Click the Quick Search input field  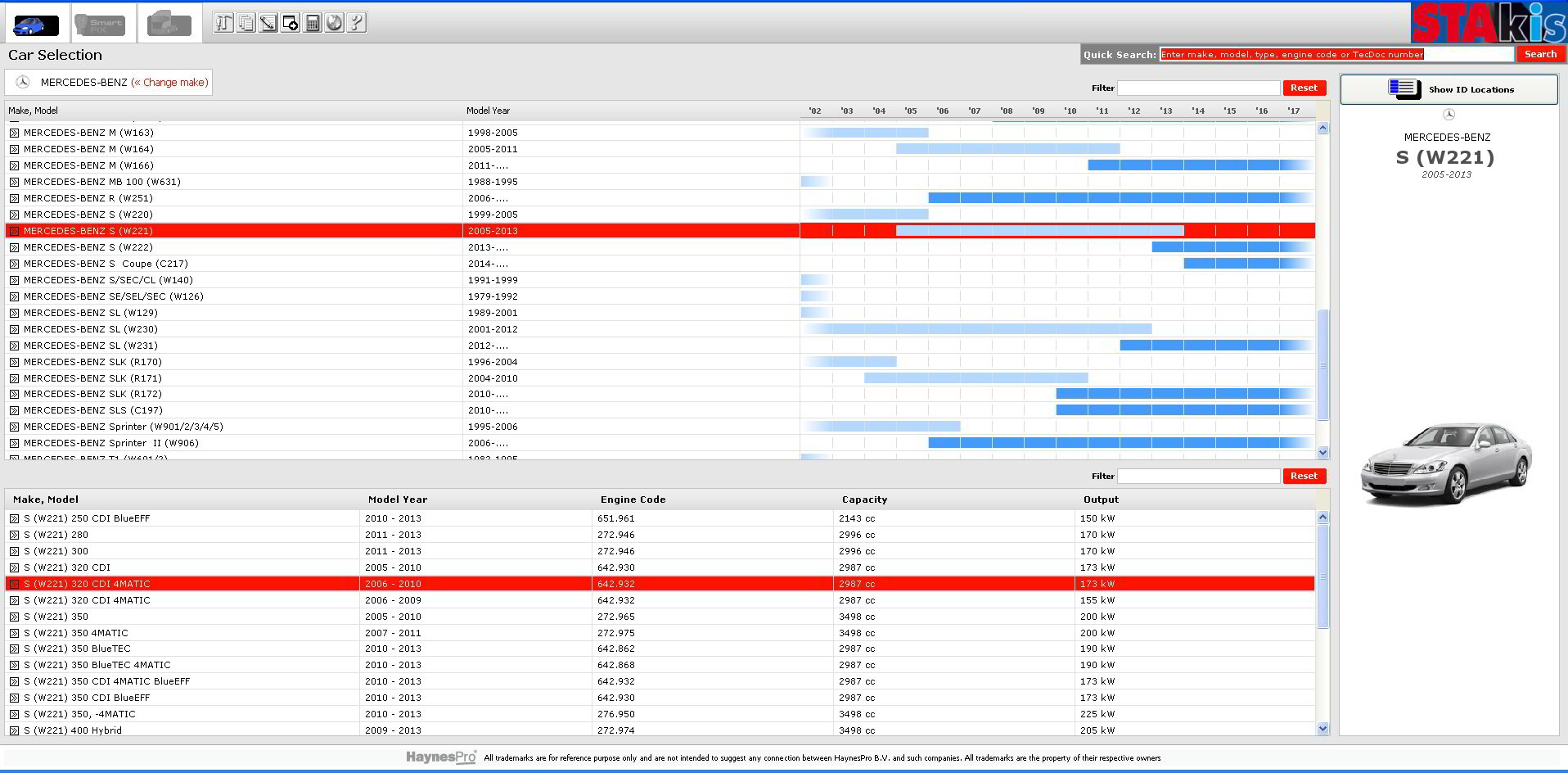point(1336,55)
